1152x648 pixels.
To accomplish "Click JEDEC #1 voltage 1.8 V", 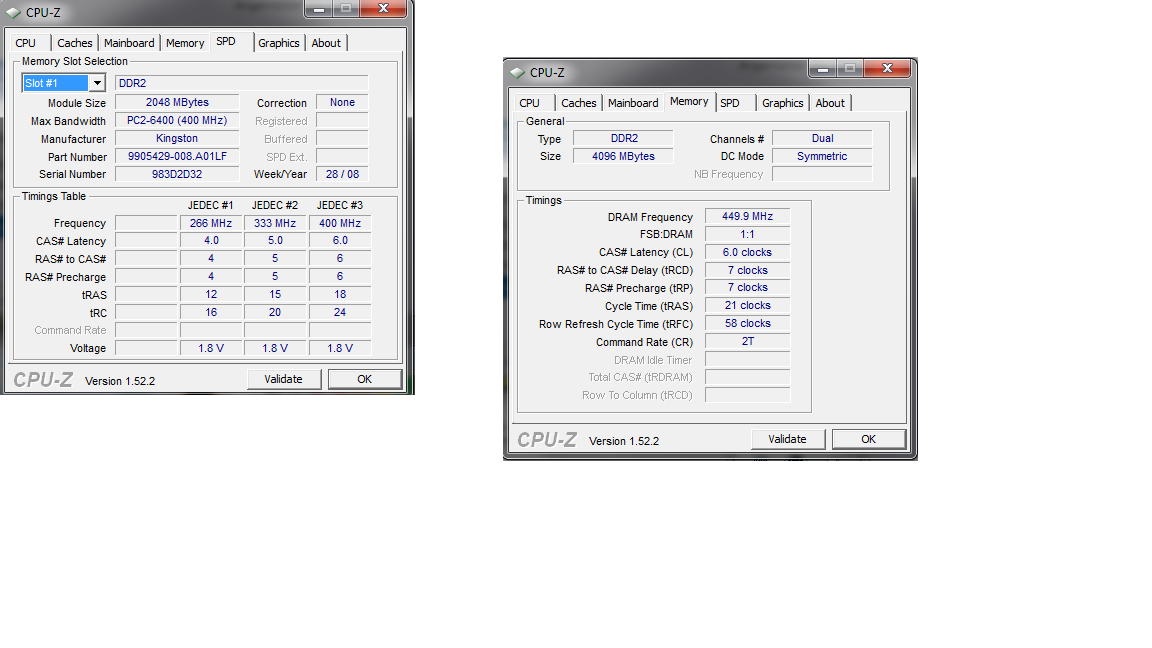I will (211, 348).
